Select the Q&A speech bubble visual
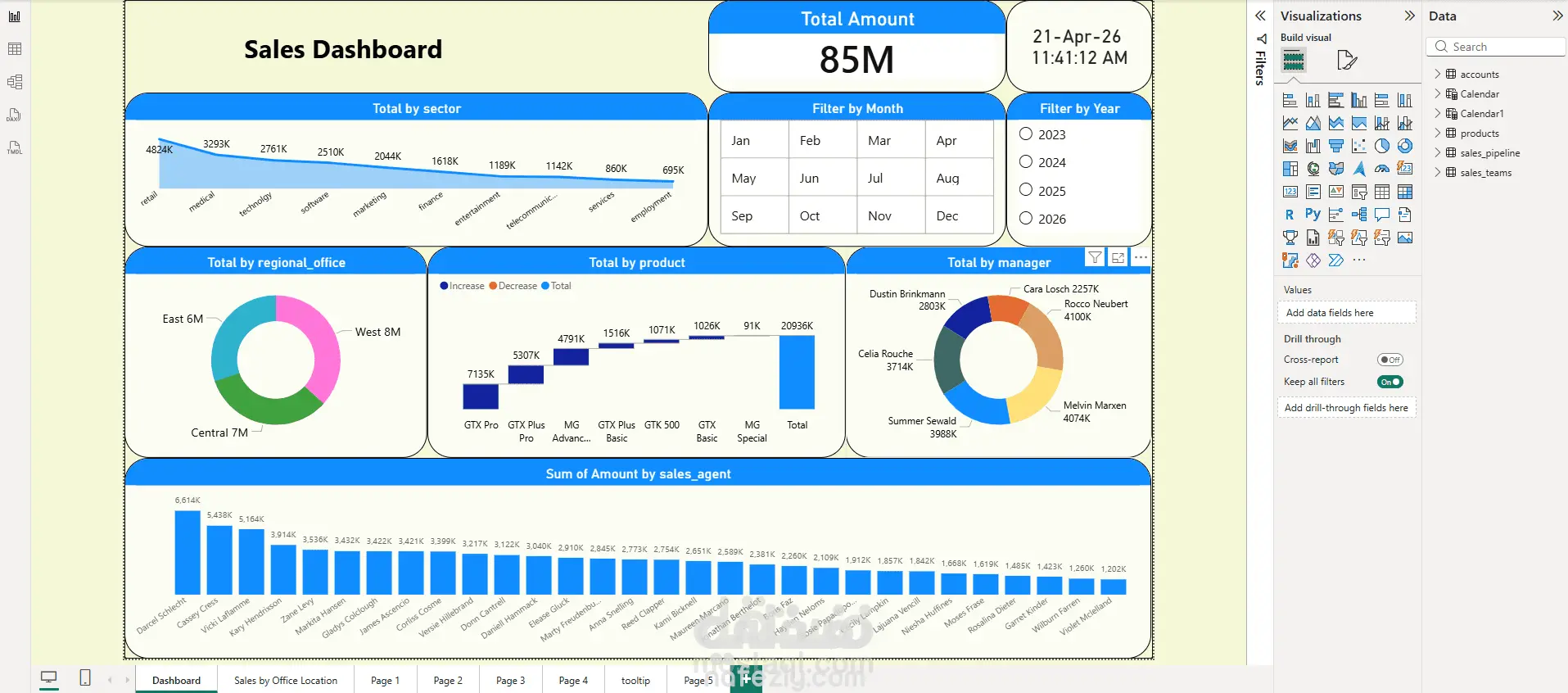1568x693 pixels. click(x=1381, y=215)
